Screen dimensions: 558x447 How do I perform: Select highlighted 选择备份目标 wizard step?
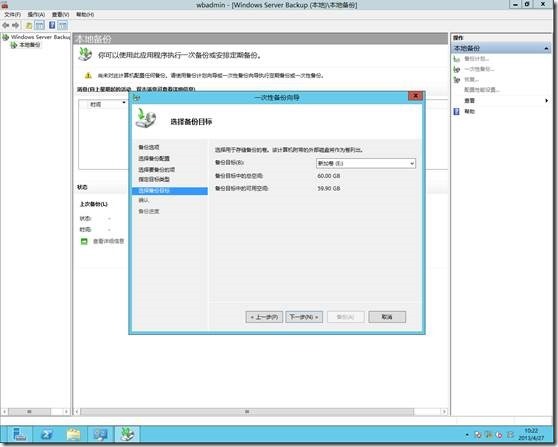click(170, 191)
